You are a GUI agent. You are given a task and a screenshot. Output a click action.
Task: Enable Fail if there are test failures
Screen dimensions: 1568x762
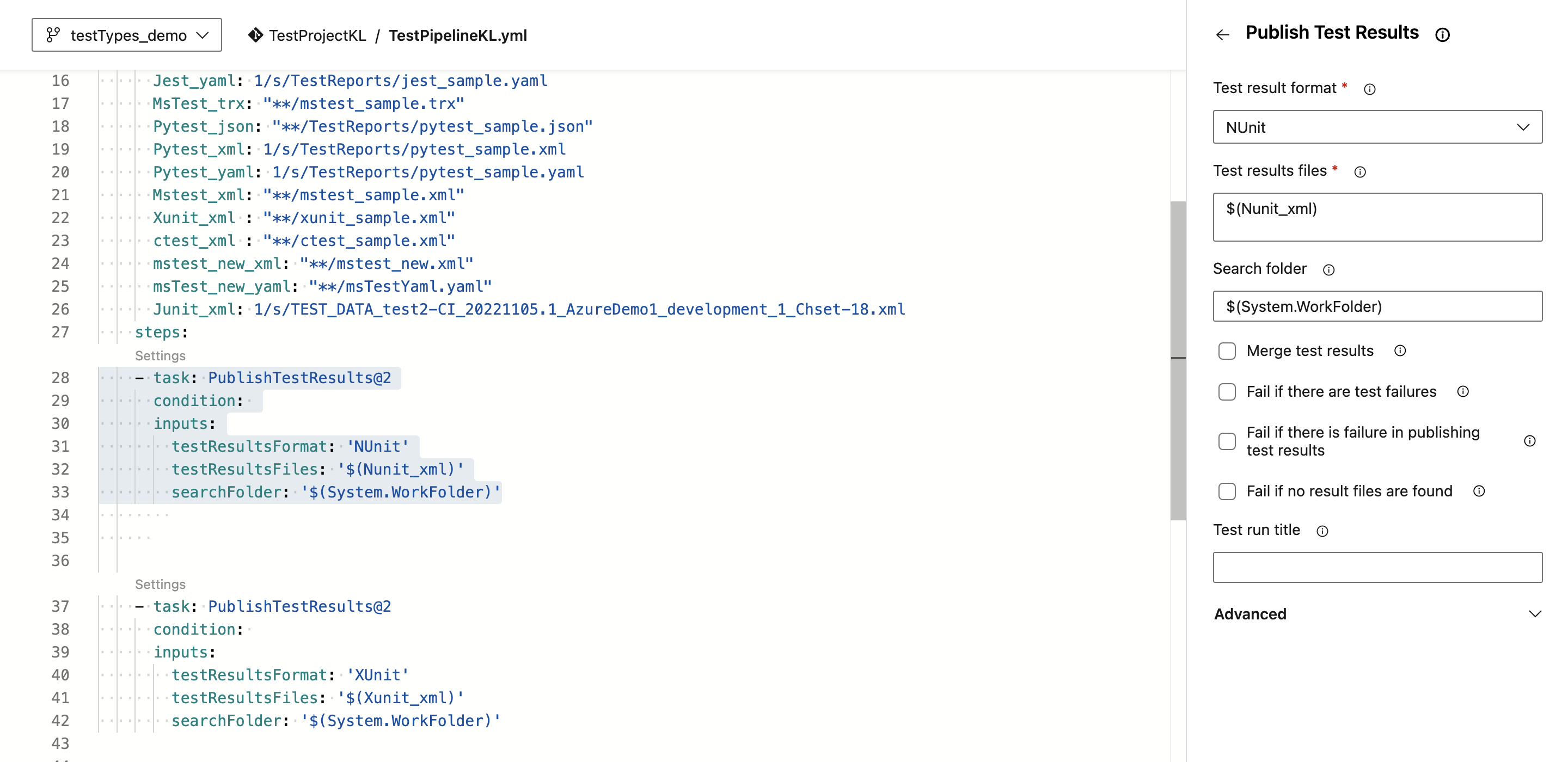[1227, 392]
